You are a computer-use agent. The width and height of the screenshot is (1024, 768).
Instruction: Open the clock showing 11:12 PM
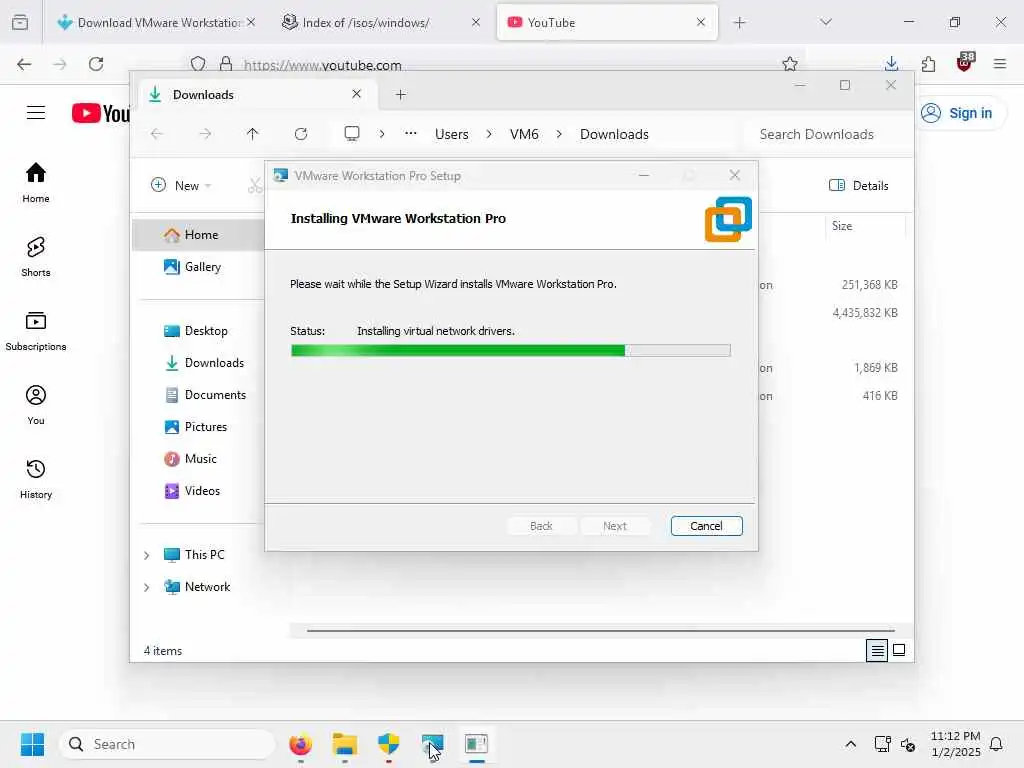(955, 744)
